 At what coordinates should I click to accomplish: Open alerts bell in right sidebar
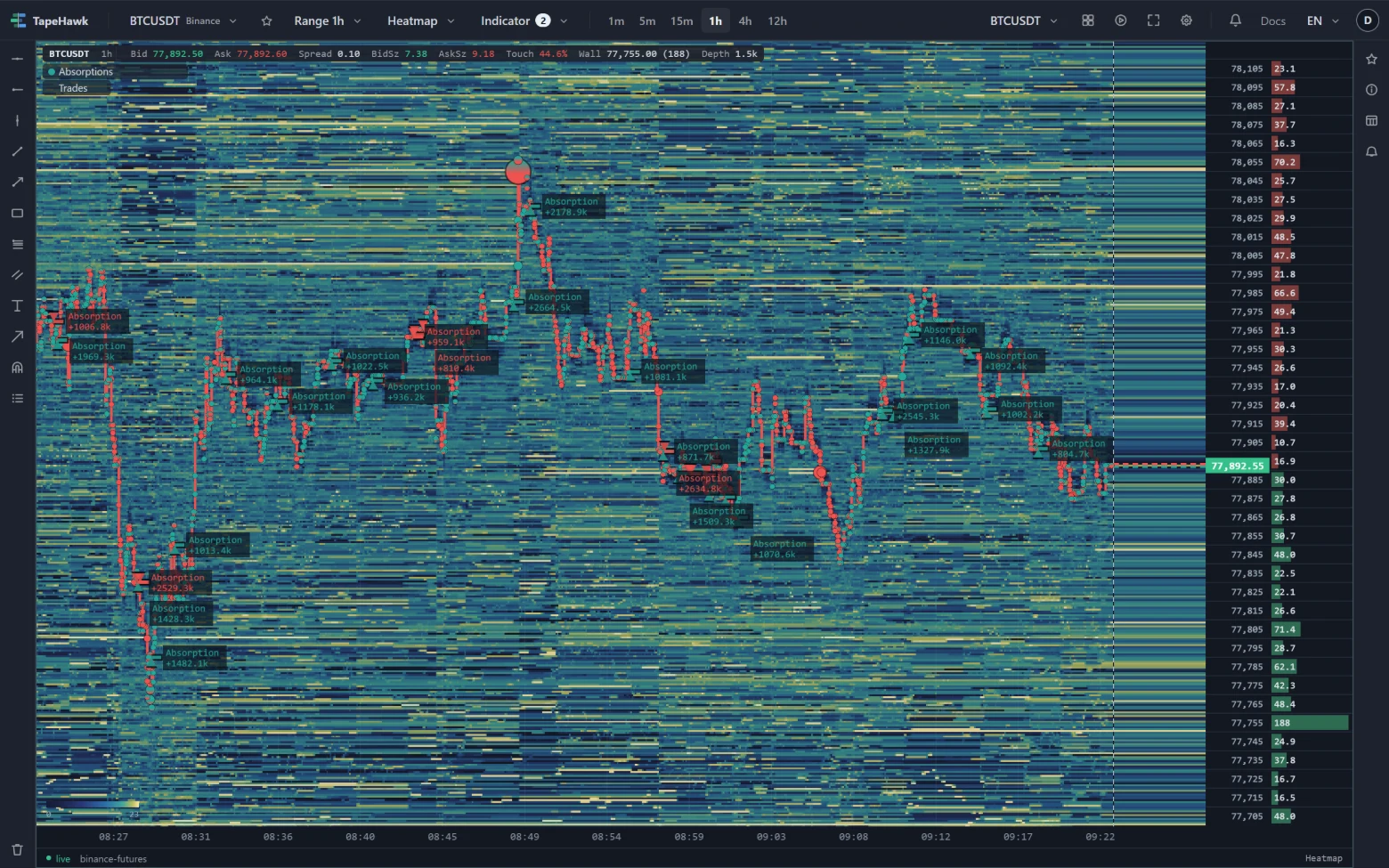pyautogui.click(x=1371, y=152)
